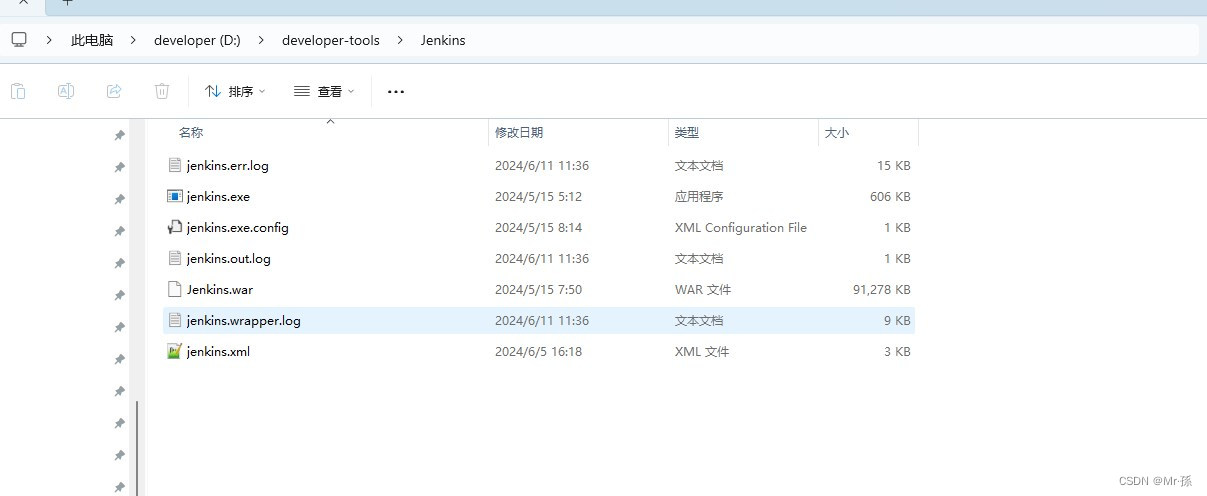Click the 2024/6/5 16:18 date cell
Screen dimensions: 1207x496
[x=538, y=351]
